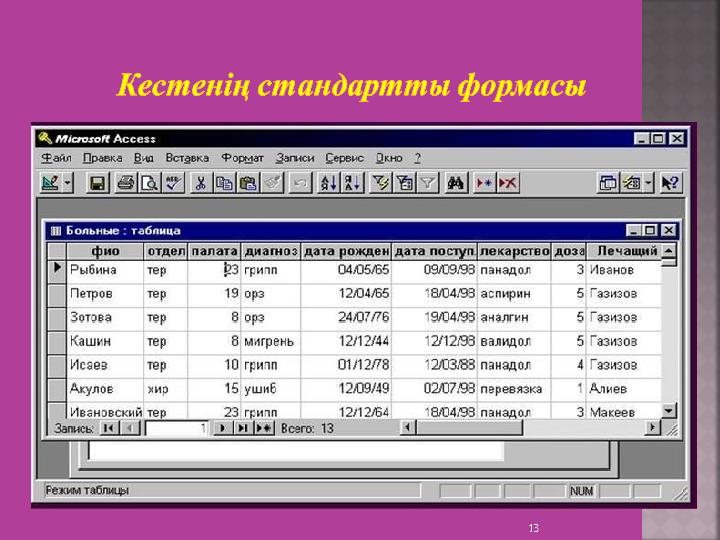The height and width of the screenshot is (540, 720).
Task: Expand the New Object dropdown arrow
Action: [x=648, y=183]
